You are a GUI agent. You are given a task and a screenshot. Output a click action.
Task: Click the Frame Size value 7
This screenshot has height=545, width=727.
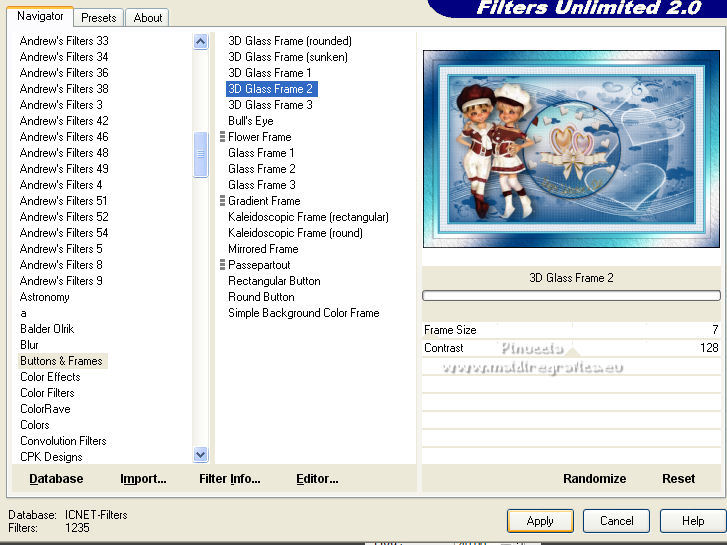click(715, 330)
